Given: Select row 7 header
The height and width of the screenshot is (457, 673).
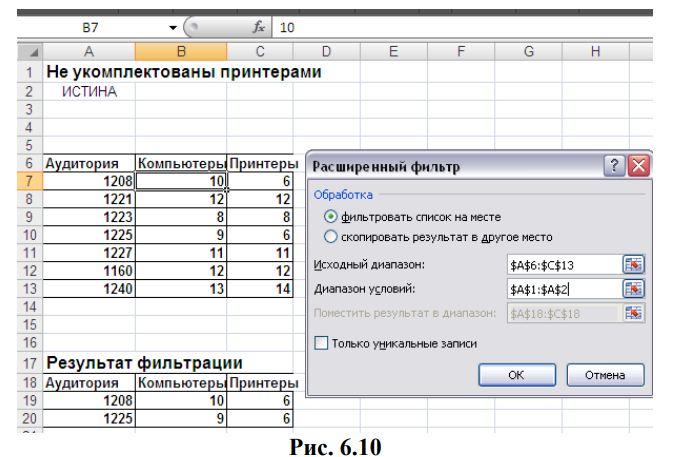Looking at the screenshot, I should click(x=30, y=182).
